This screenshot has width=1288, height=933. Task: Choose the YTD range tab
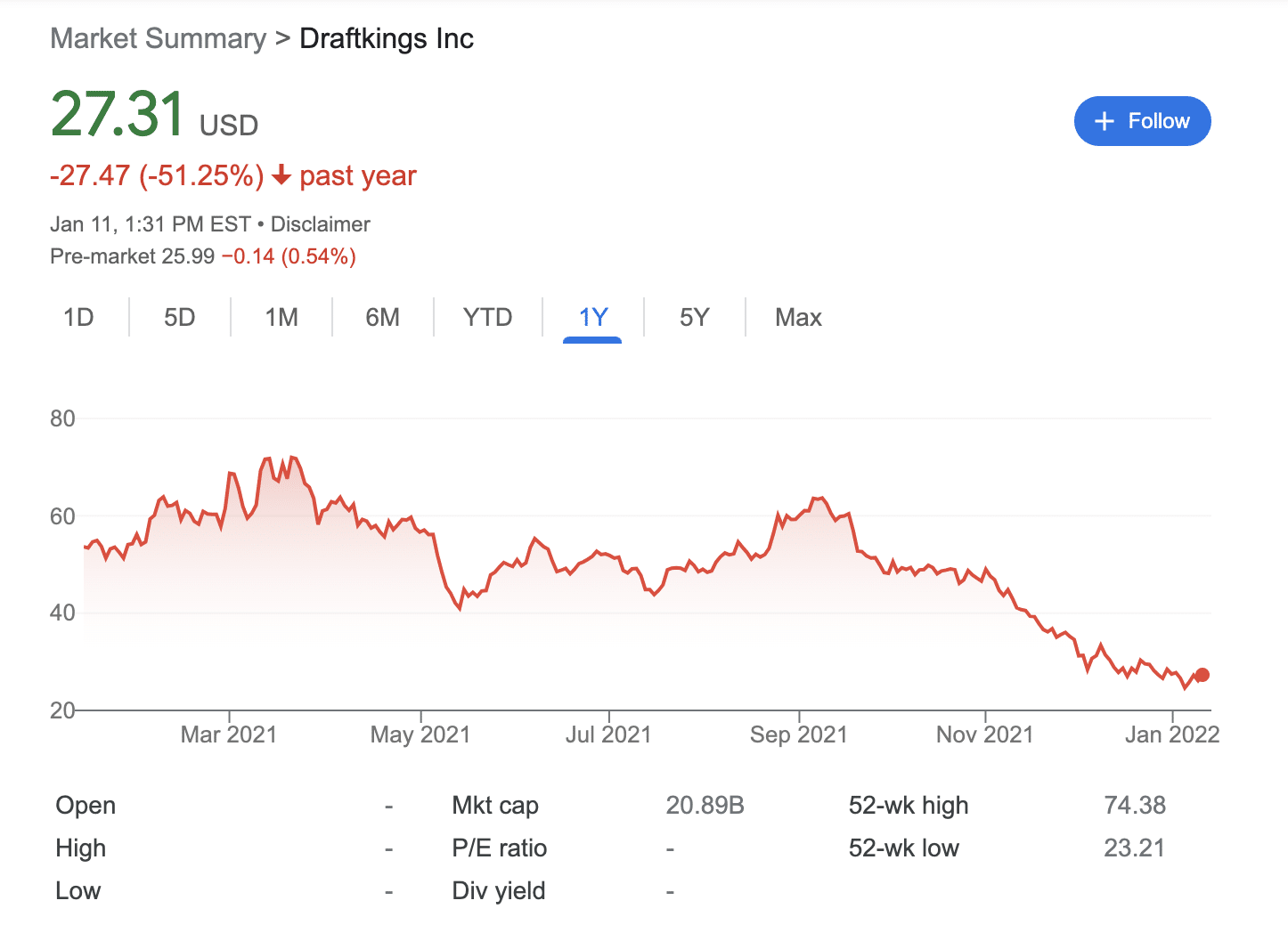[488, 318]
